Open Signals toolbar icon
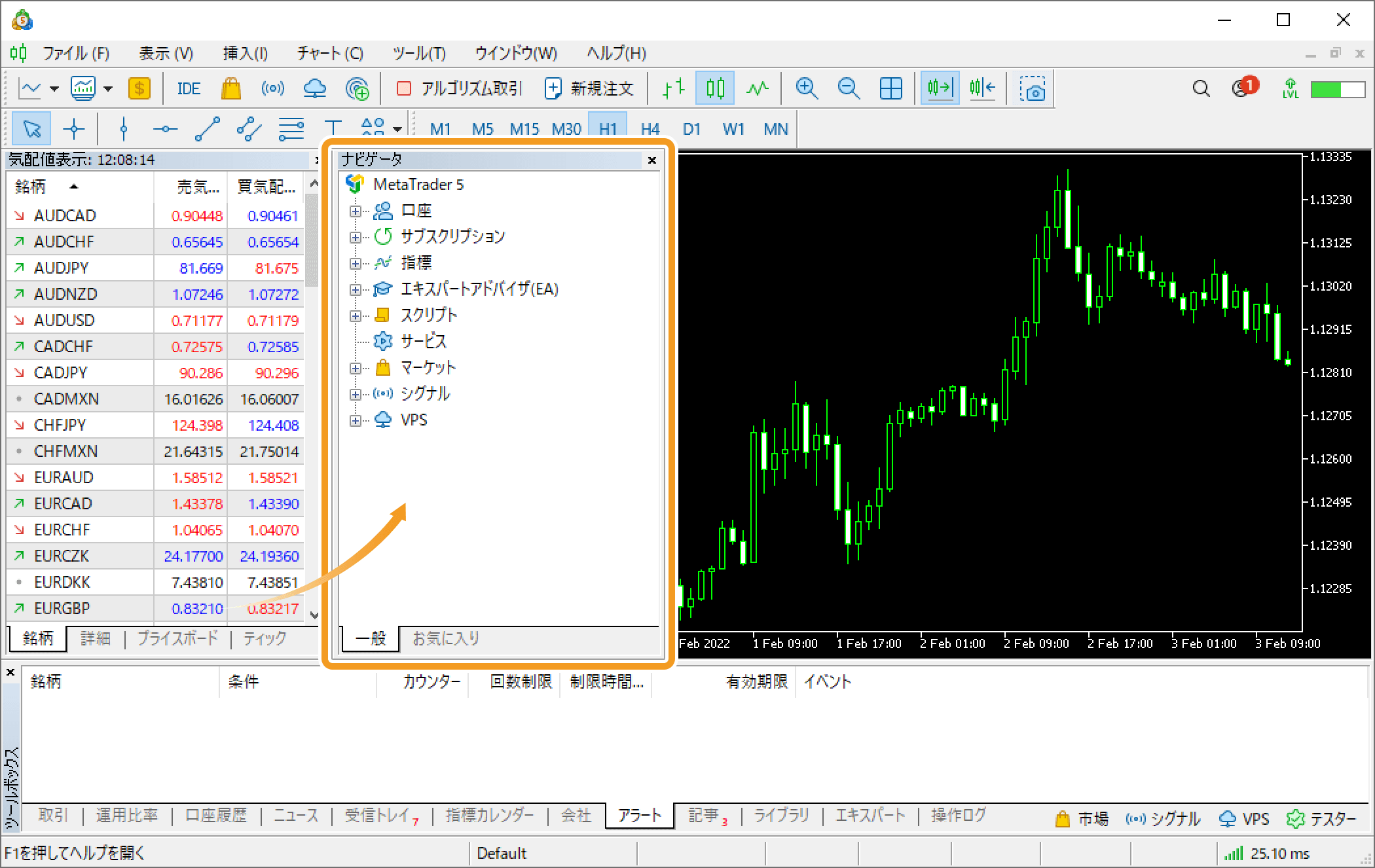1375x868 pixels. click(272, 88)
